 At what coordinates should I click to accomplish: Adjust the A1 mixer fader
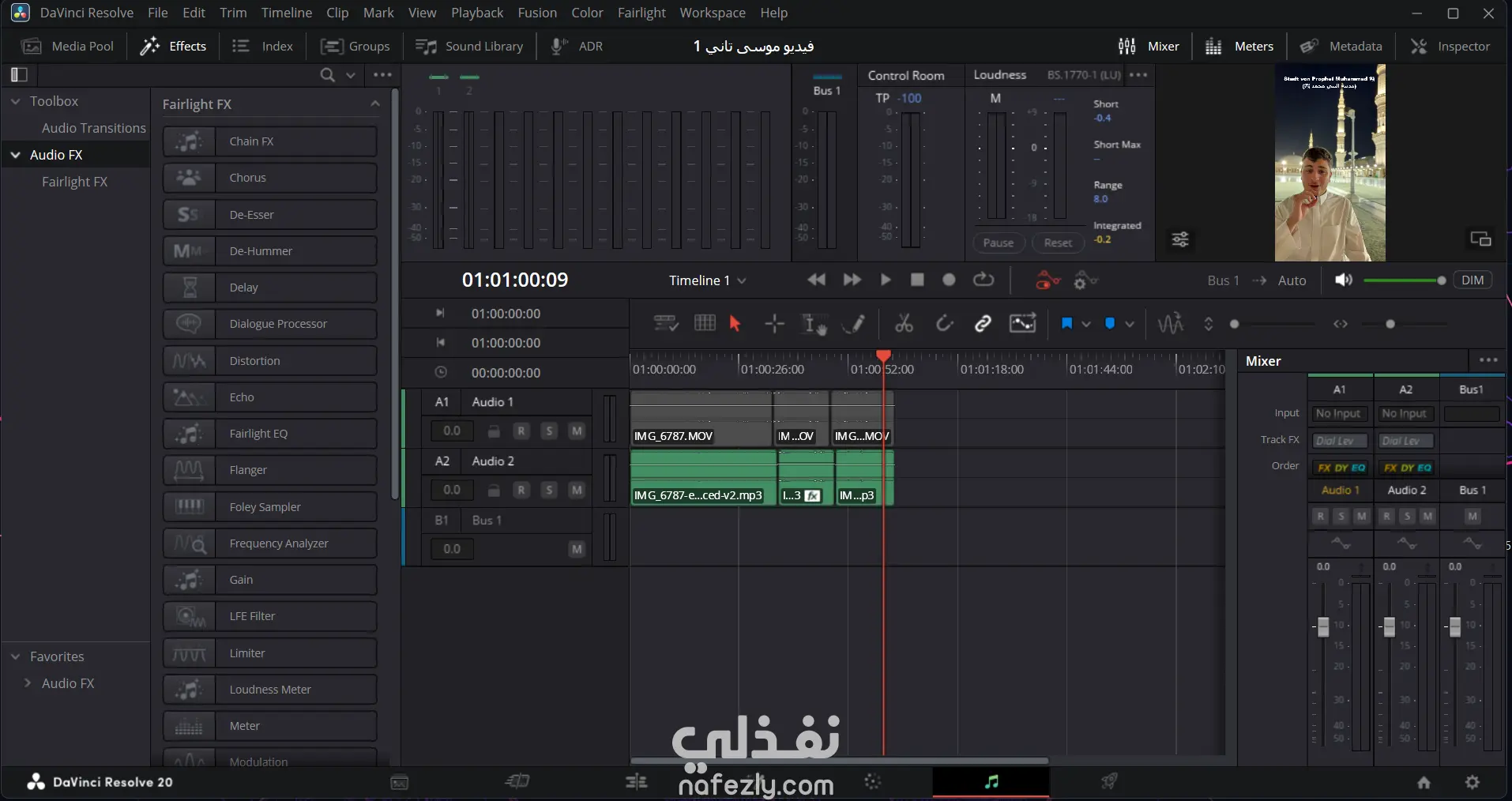(1323, 627)
